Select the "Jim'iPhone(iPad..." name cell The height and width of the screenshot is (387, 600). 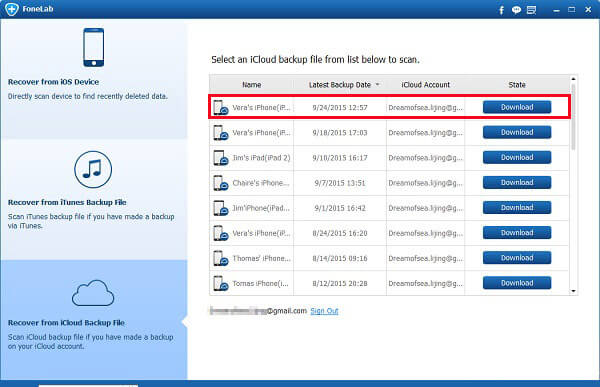pos(261,208)
